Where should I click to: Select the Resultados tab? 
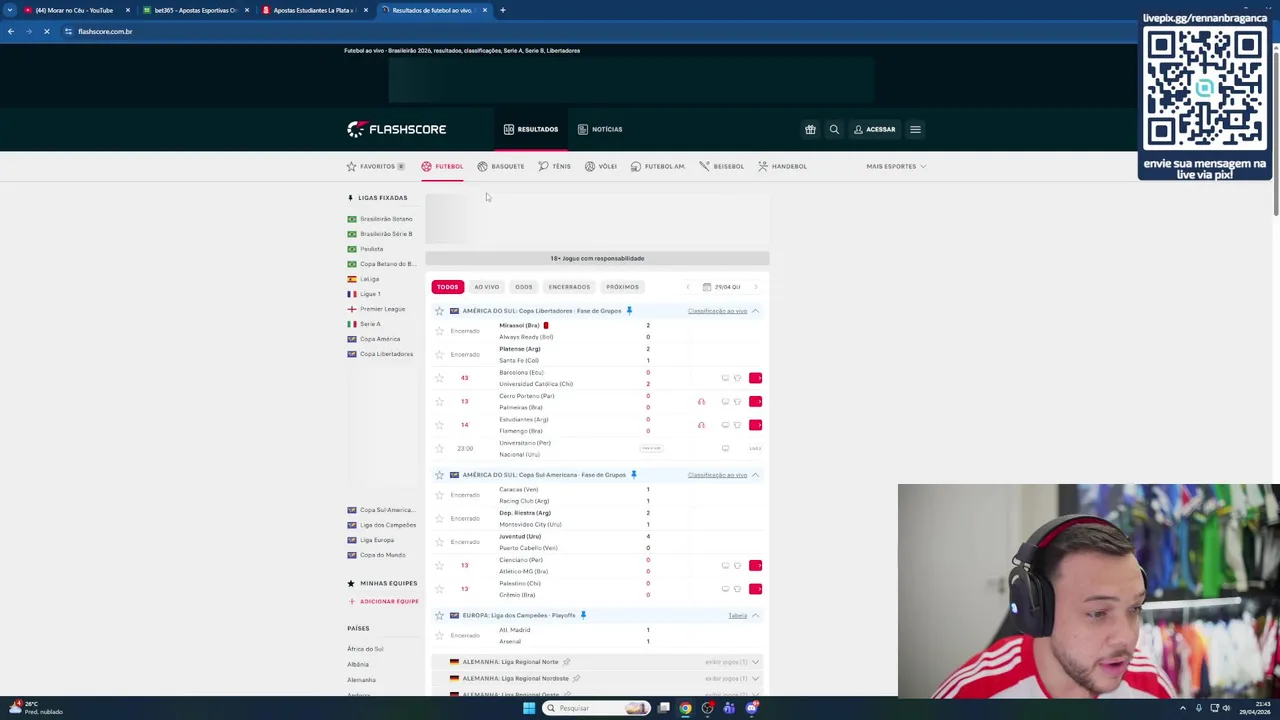coord(531,129)
